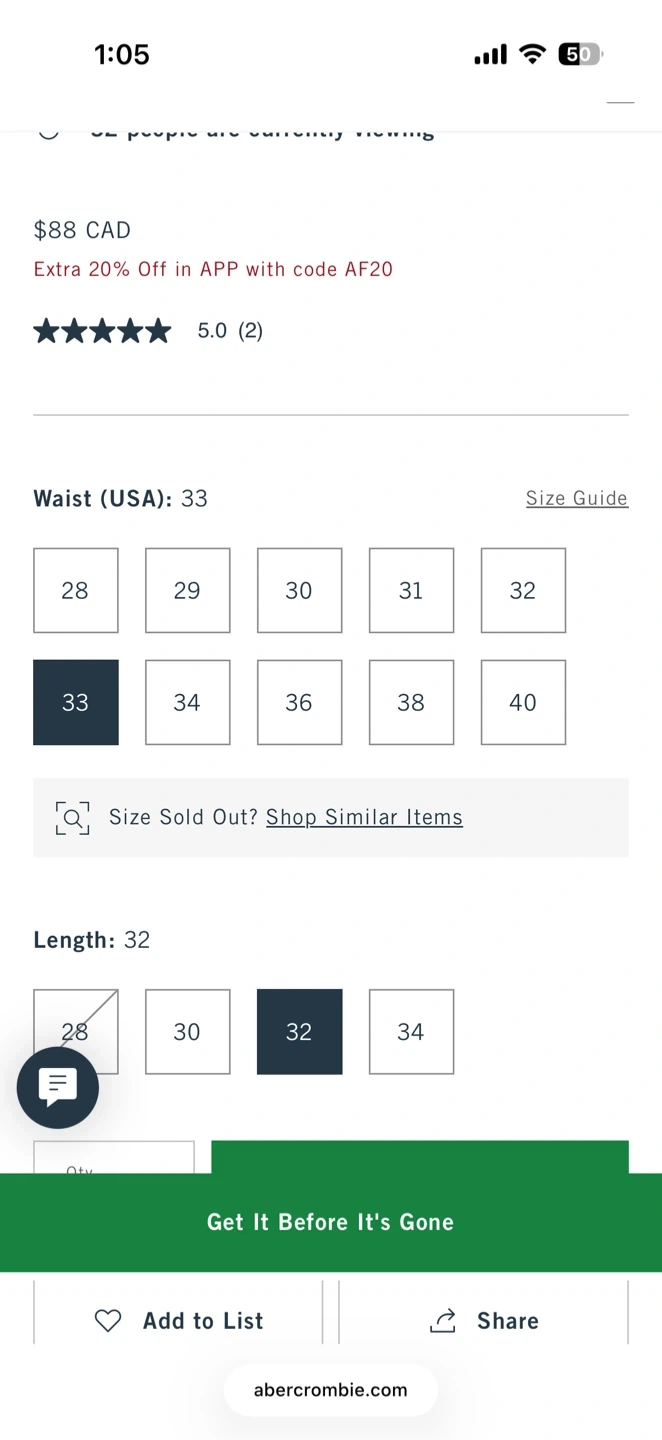Open the Qty quantity selector

click(114, 1158)
